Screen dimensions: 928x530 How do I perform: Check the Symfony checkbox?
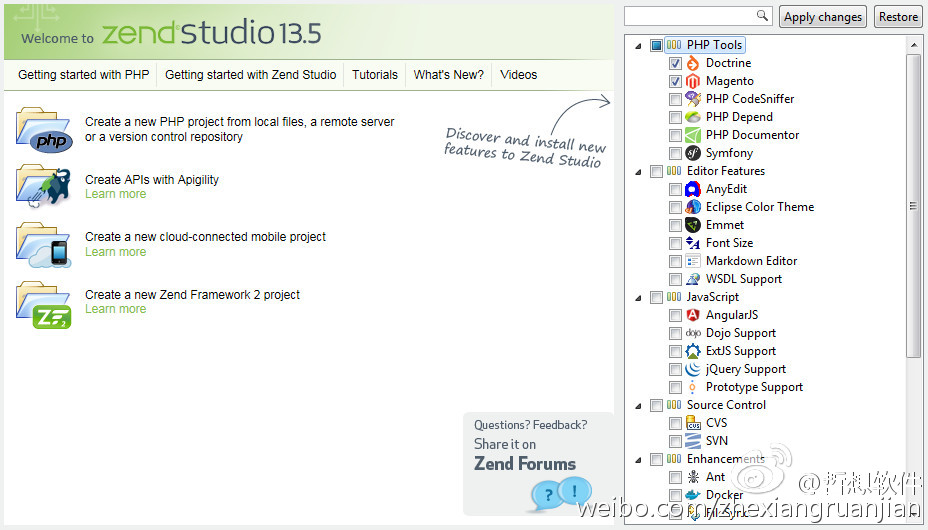pos(675,153)
